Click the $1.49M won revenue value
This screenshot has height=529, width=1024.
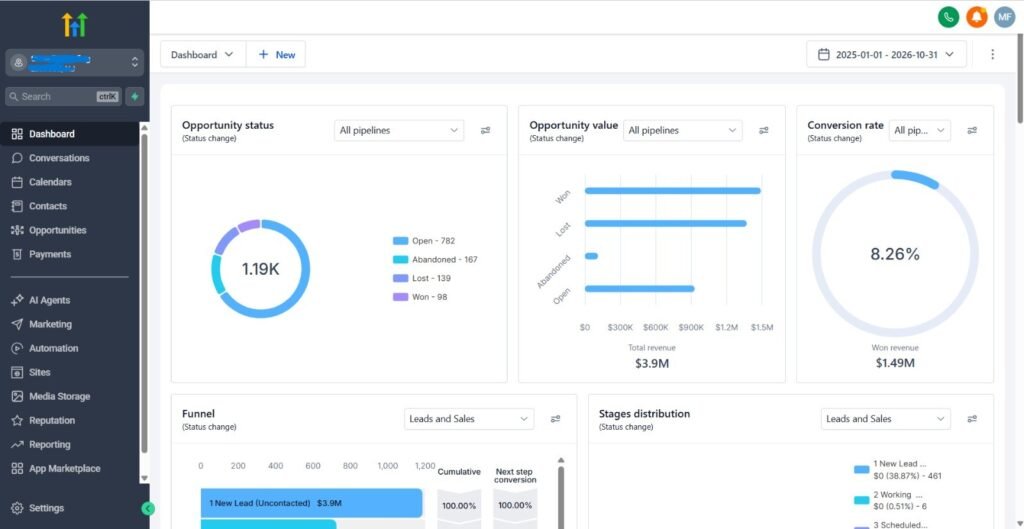(895, 363)
